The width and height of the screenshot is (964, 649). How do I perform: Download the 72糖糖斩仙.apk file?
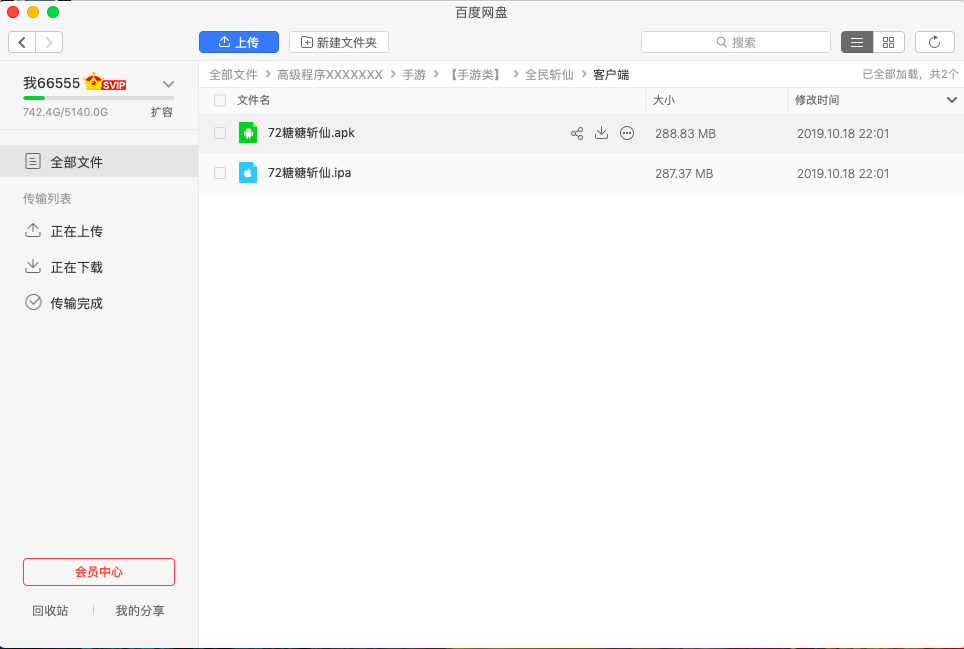pos(601,133)
